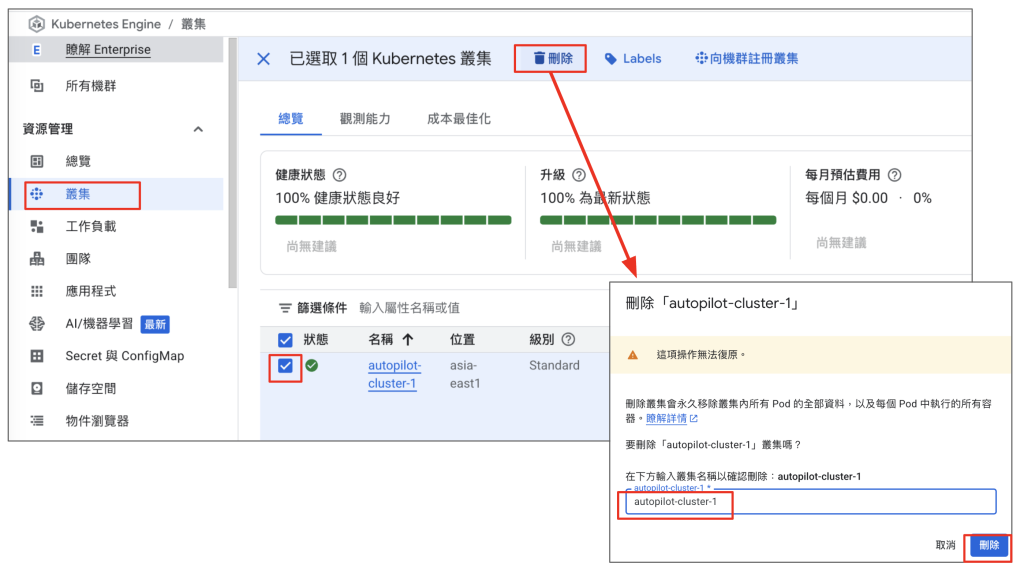This screenshot has height=572, width=1024.
Task: Toggle the select-all checkbox in table header
Action: coord(286,340)
